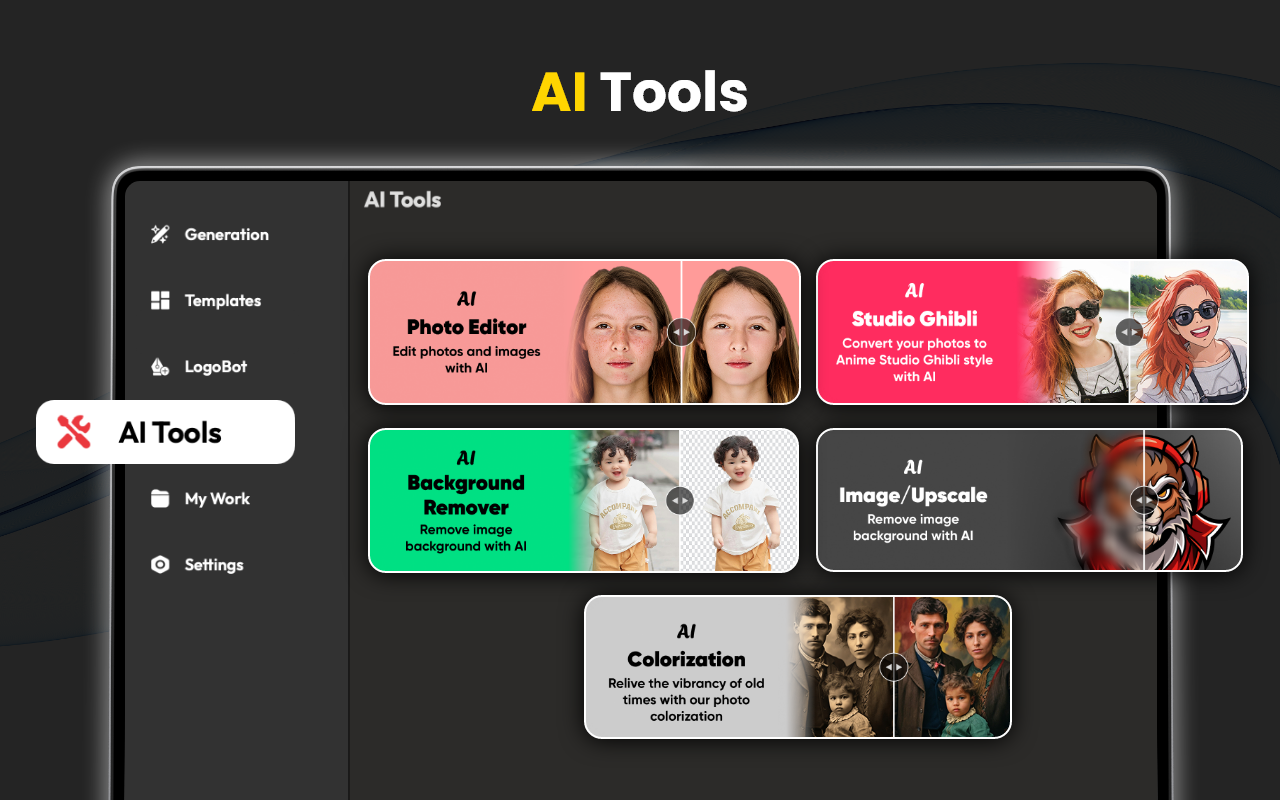Click the anime-style redhead woman image

click(1188, 332)
